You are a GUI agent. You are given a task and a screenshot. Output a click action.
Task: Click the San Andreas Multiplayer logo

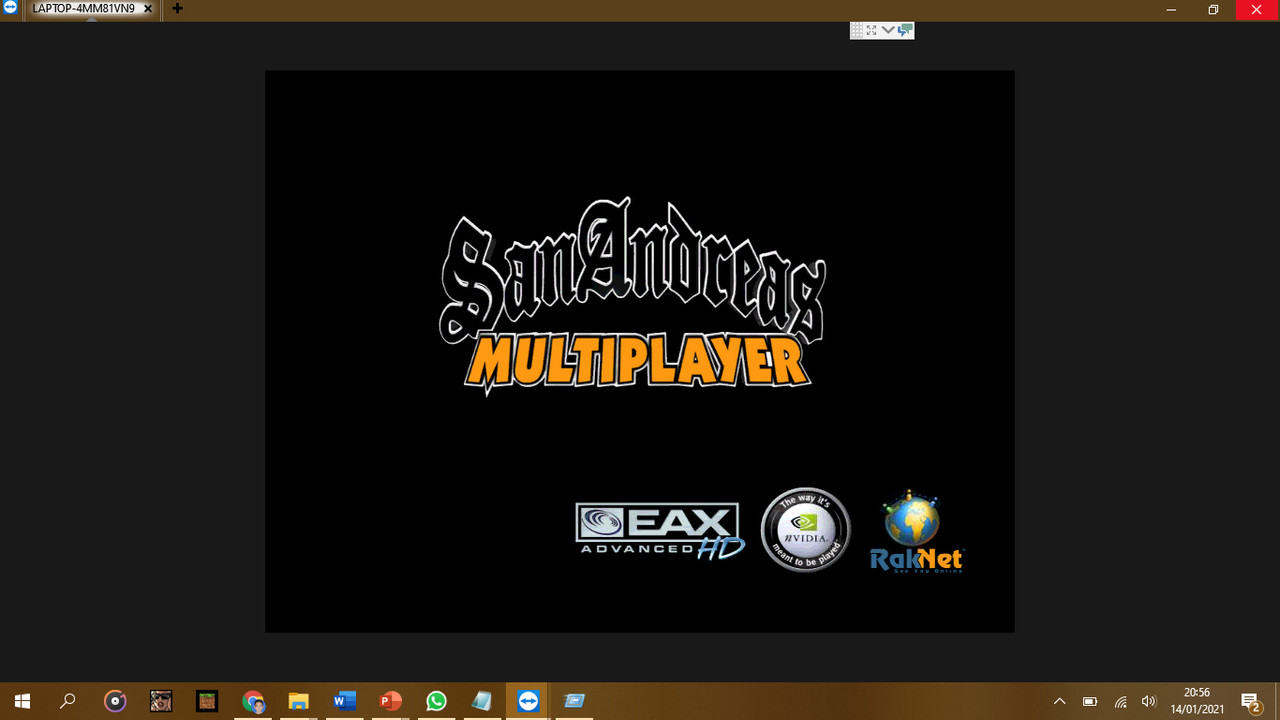[x=632, y=297]
